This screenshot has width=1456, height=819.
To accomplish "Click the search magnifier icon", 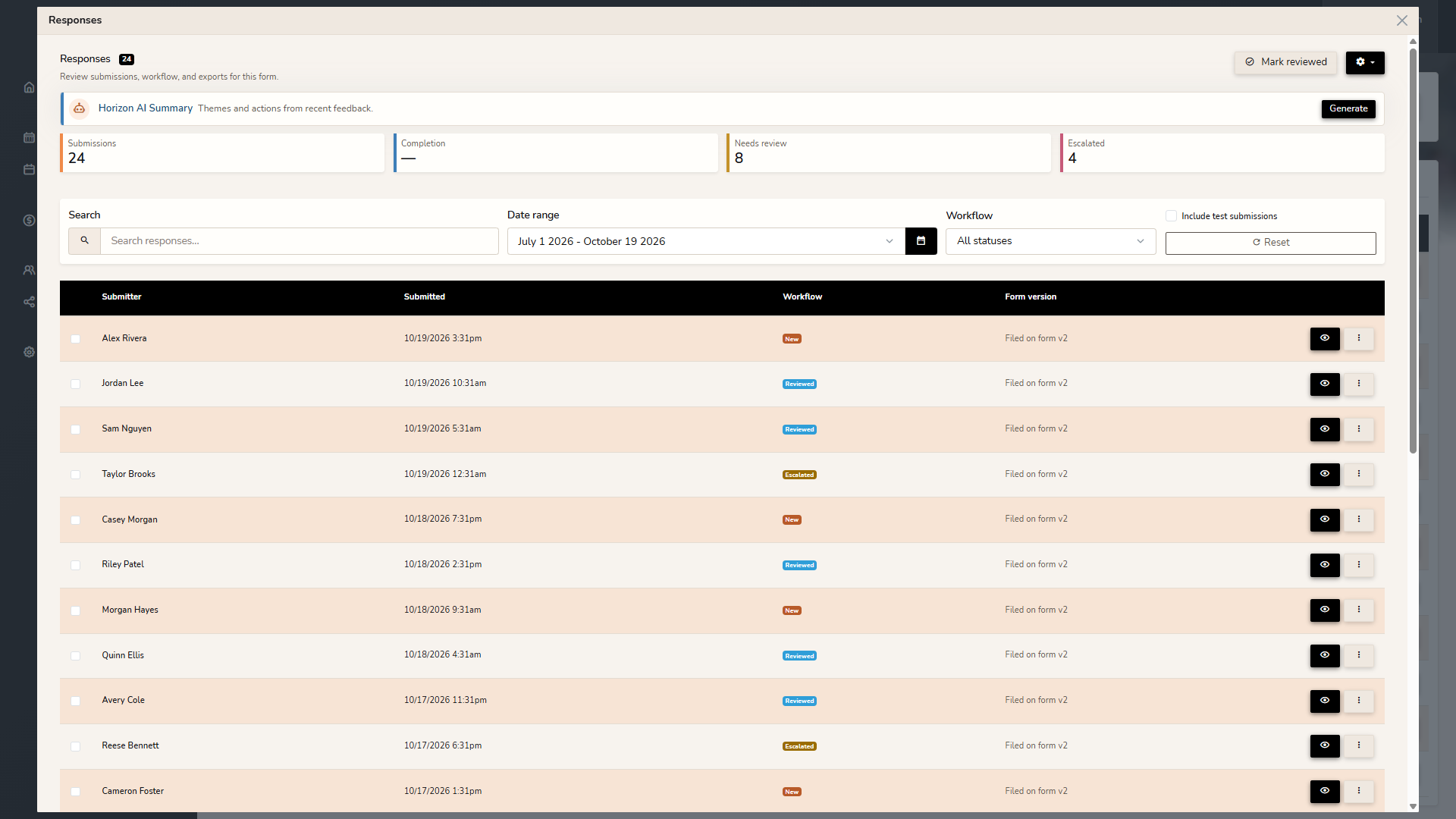I will point(84,240).
